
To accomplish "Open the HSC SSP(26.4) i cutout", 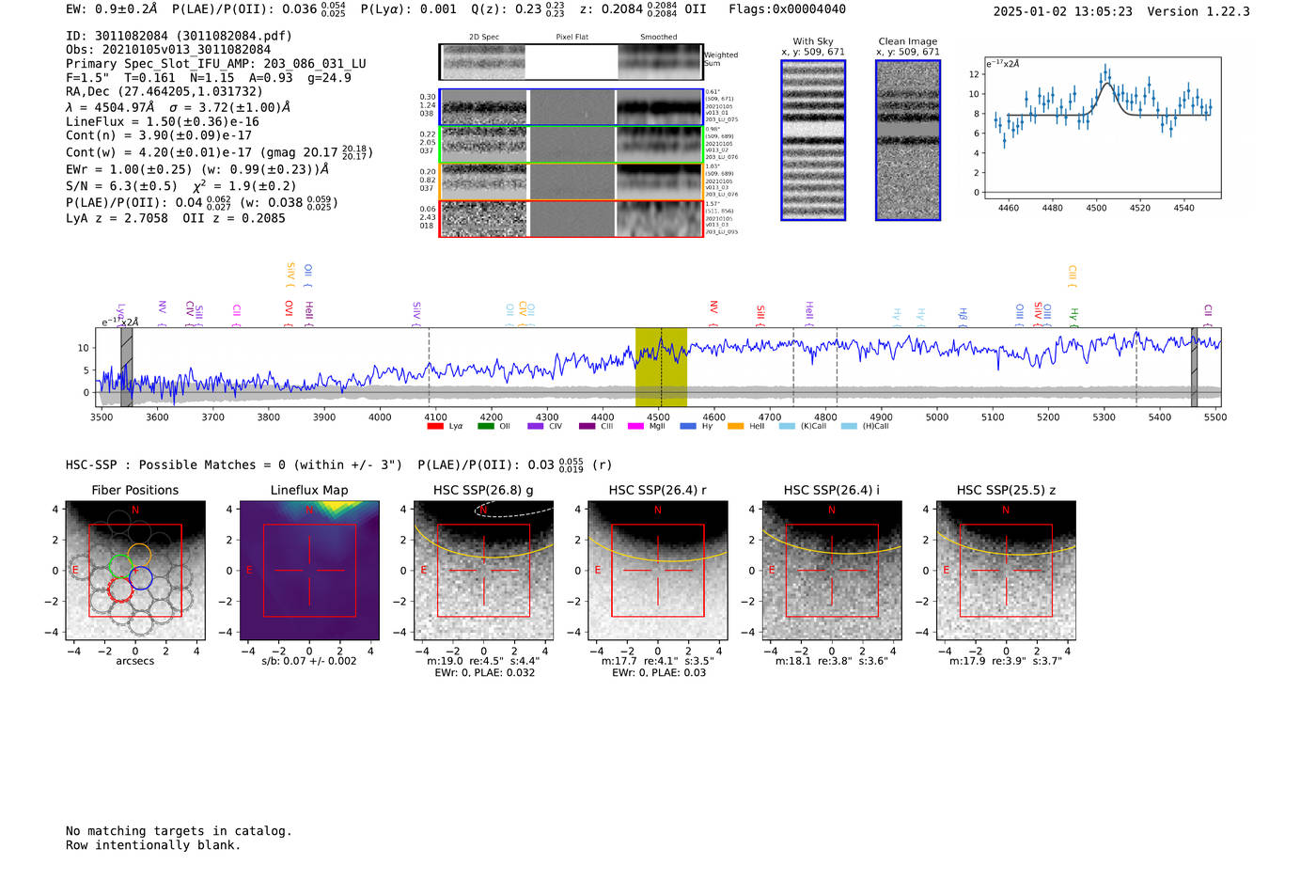I will [x=832, y=571].
